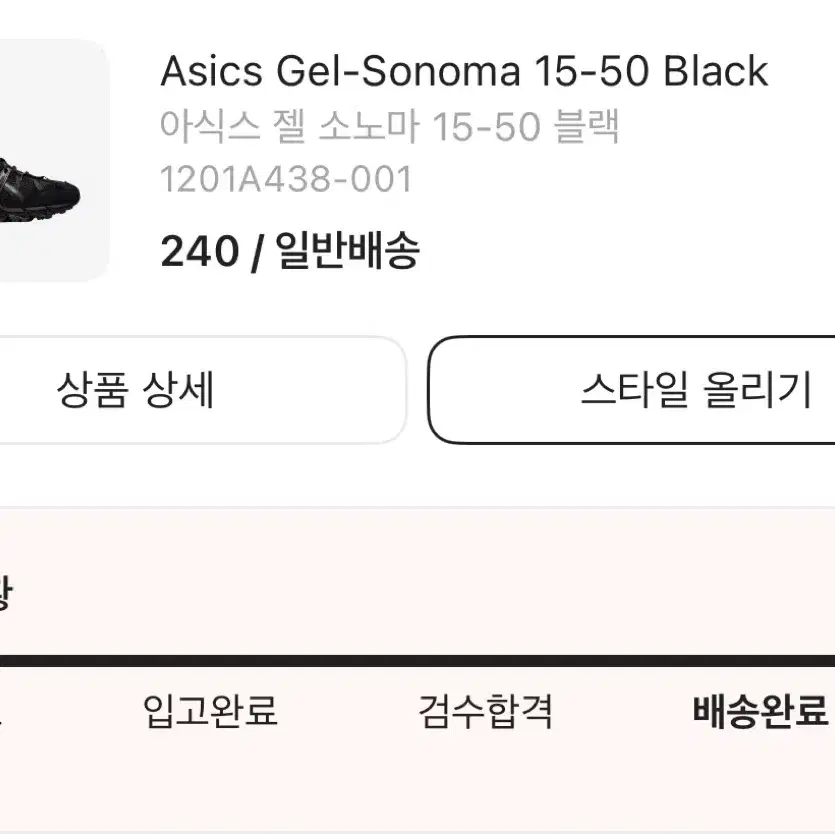835x835 pixels.
Task: Select the 일반배송 delivery type text
Action: coord(348,250)
